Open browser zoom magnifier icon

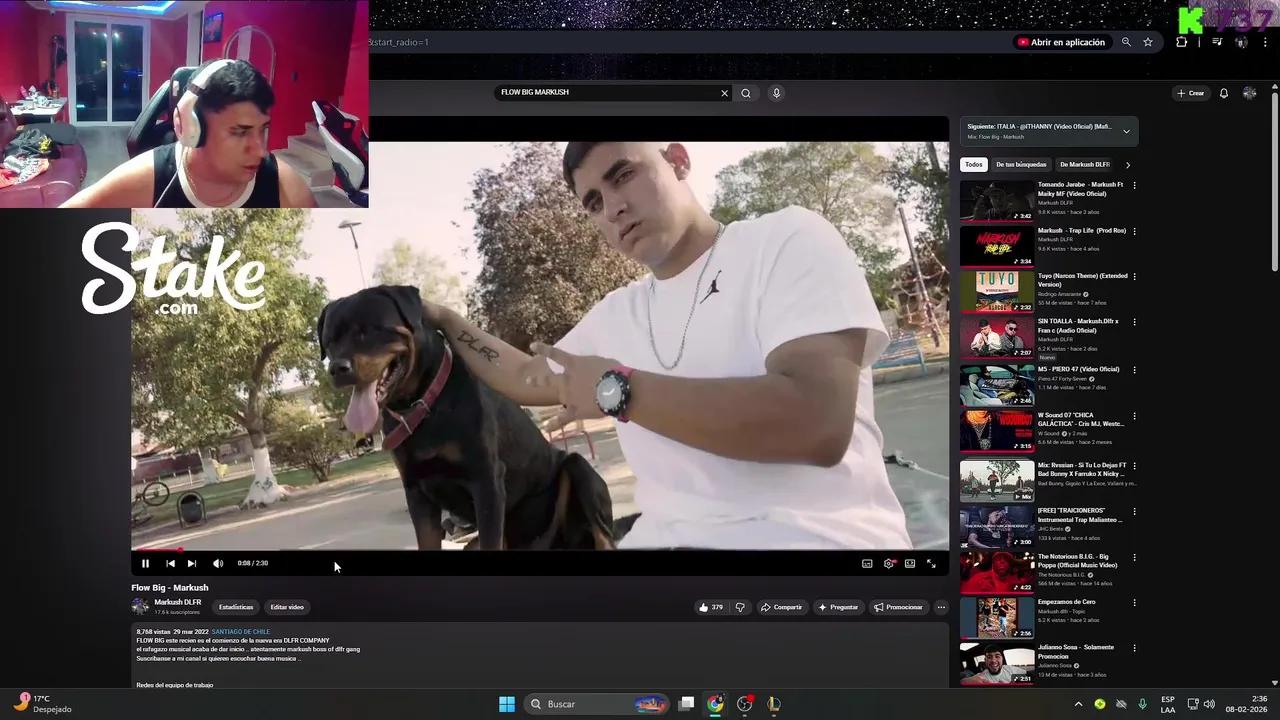[x=1126, y=42]
